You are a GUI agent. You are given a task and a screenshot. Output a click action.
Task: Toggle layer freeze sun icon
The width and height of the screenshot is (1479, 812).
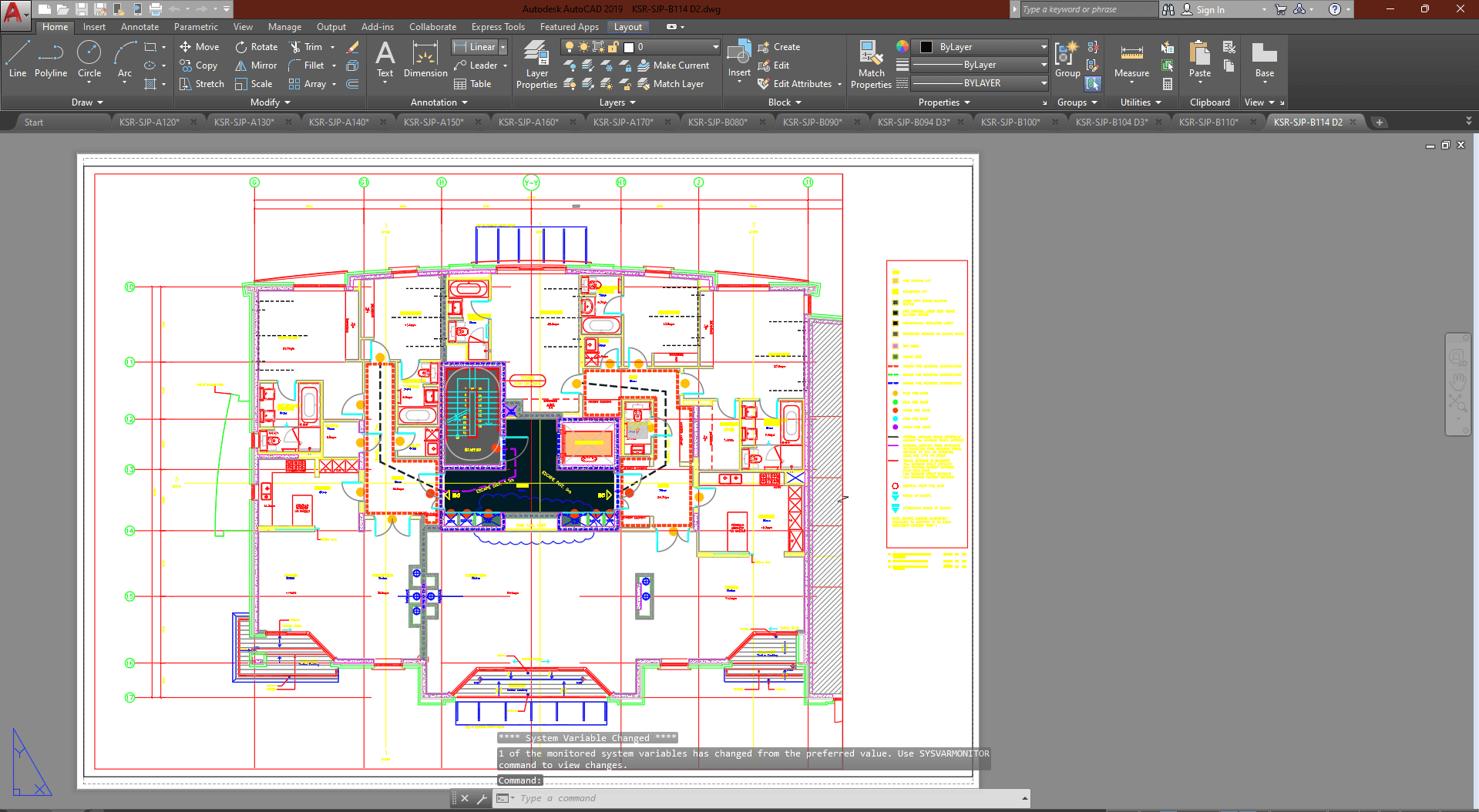583,47
